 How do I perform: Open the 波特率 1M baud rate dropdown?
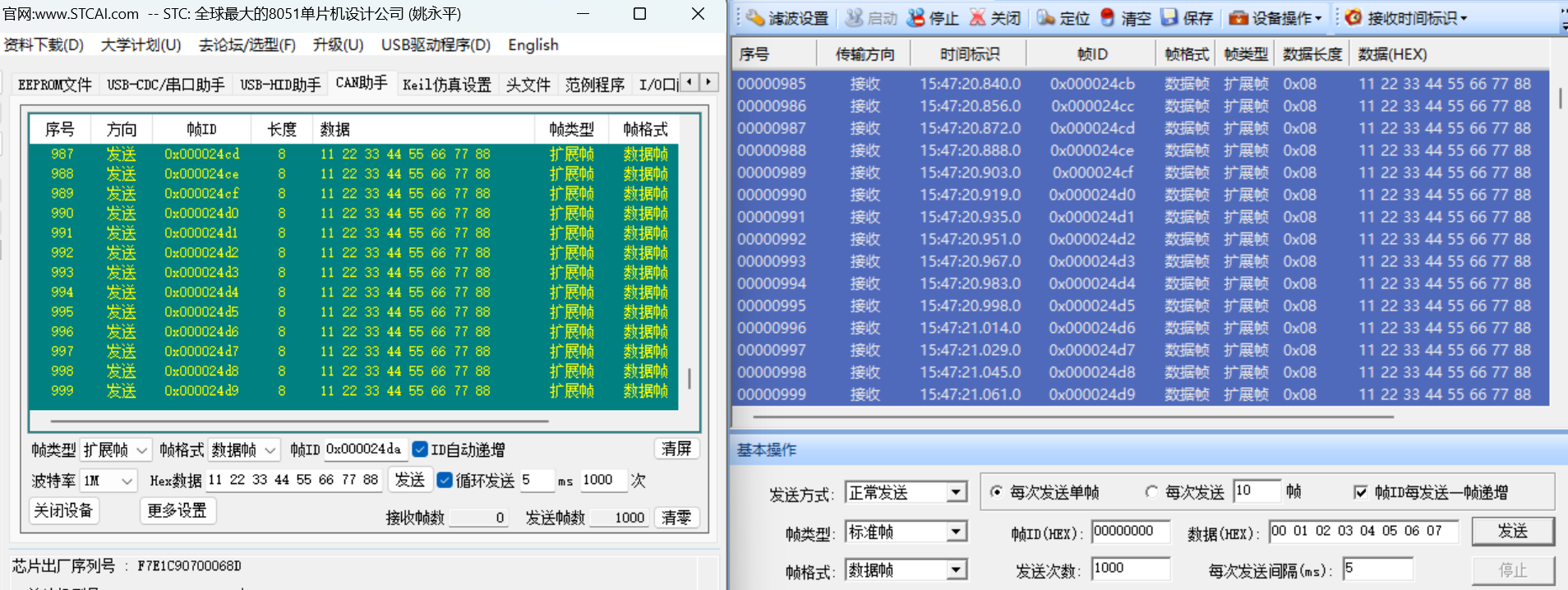click(108, 481)
